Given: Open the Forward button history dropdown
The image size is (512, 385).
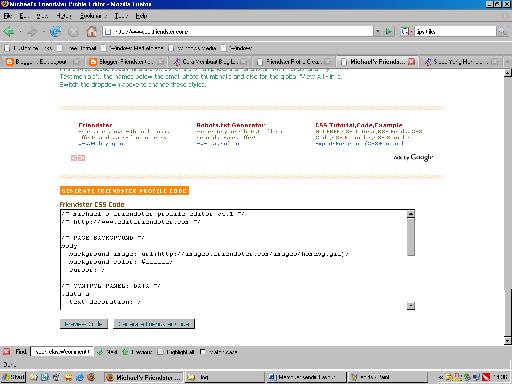Looking at the screenshot, I should pos(43,32).
